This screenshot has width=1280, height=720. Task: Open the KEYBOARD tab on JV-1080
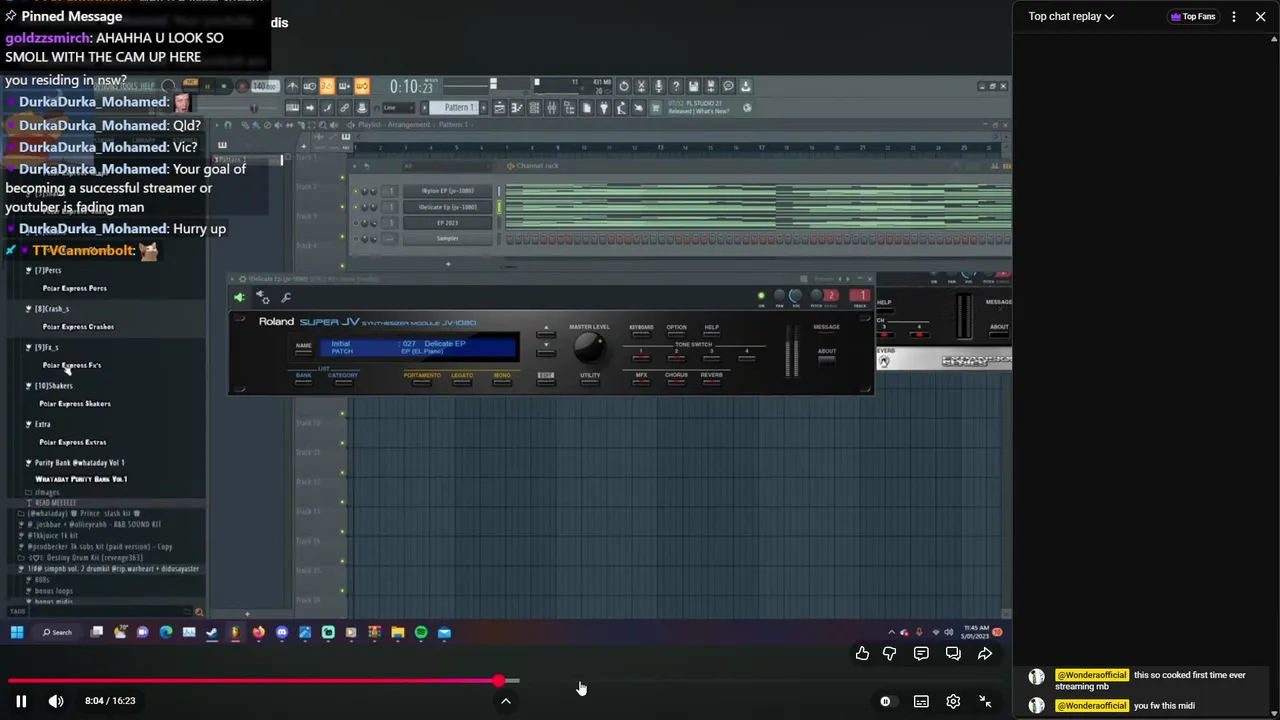[641, 335]
